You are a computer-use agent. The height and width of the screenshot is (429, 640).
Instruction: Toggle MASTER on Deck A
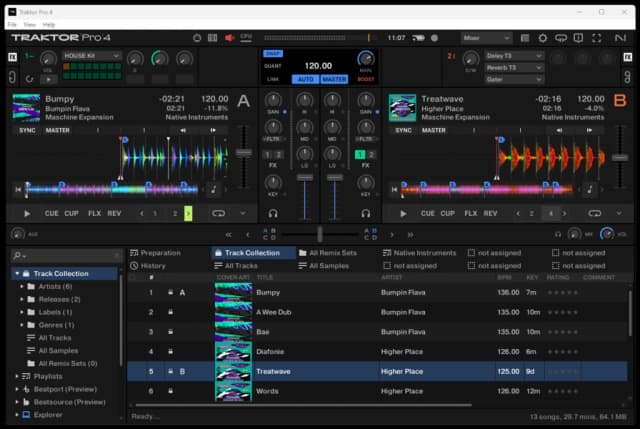(58, 130)
